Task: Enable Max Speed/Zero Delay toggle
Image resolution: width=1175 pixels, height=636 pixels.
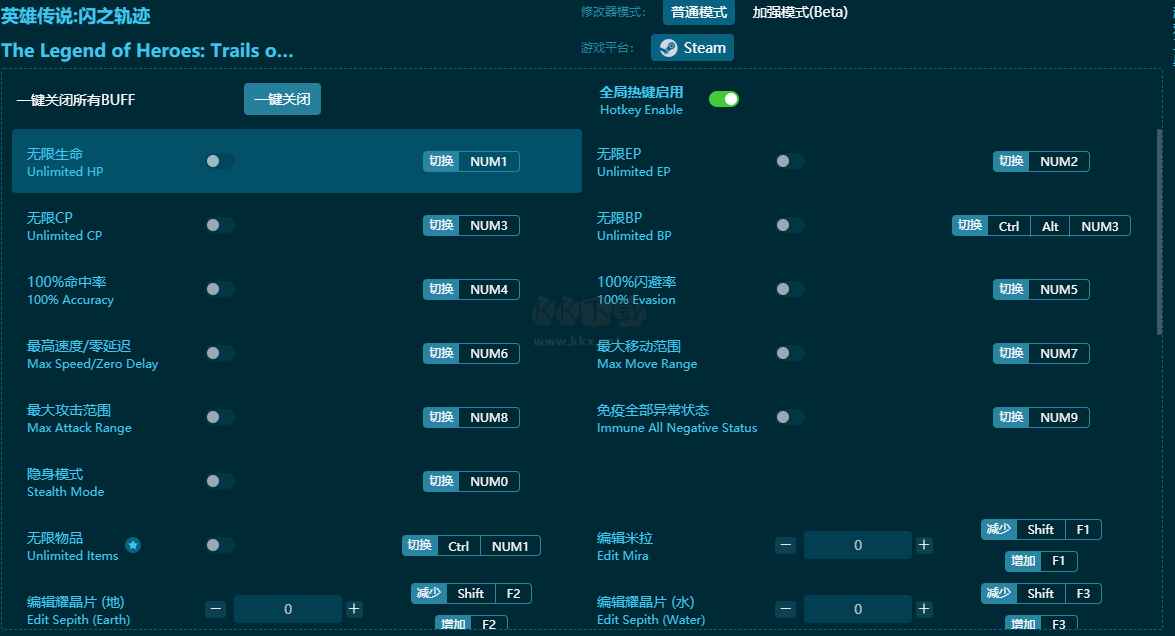Action: (220, 353)
